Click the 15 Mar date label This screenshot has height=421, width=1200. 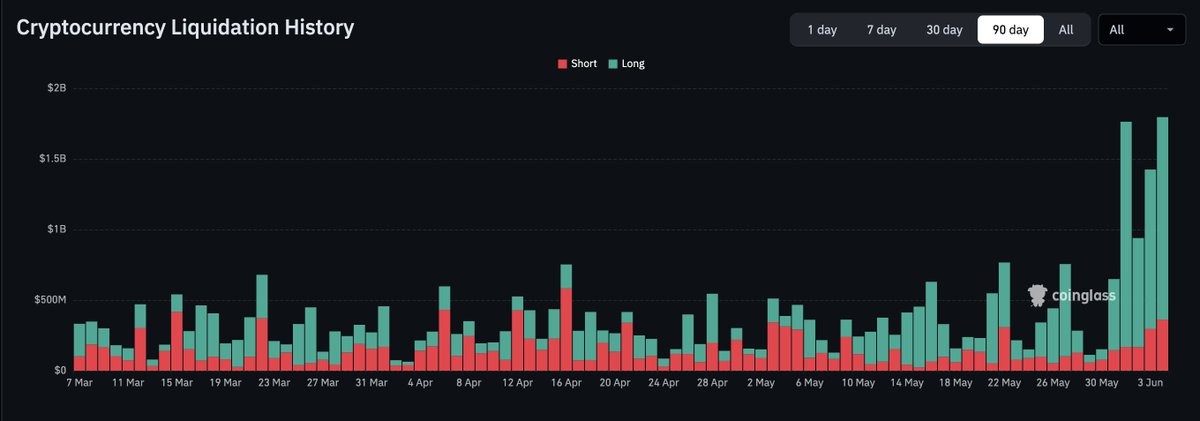point(178,383)
